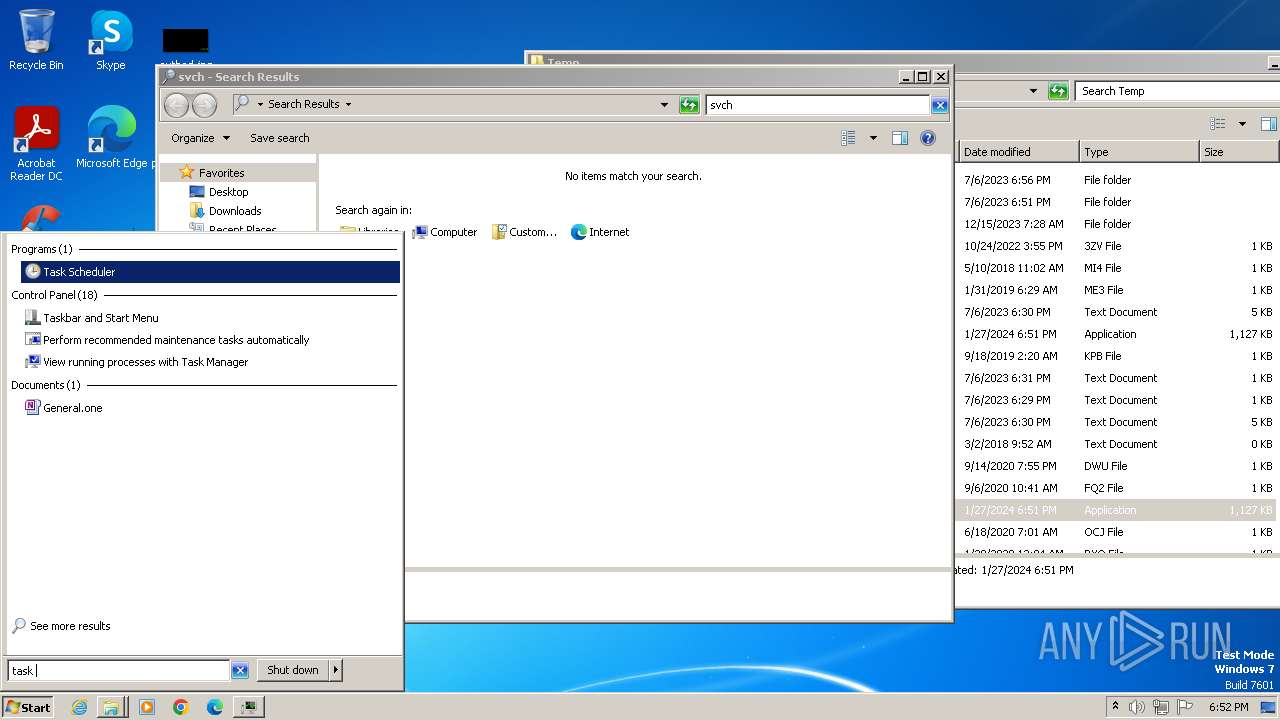Search again in Computer
This screenshot has height=720, width=1280.
coord(444,232)
